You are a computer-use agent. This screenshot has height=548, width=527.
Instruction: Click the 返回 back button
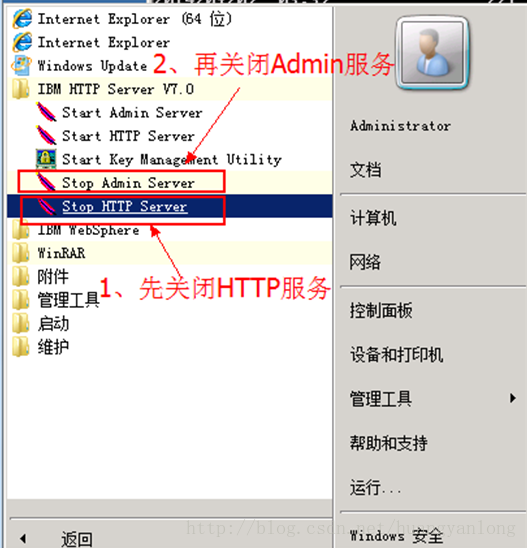pyautogui.click(x=77, y=538)
